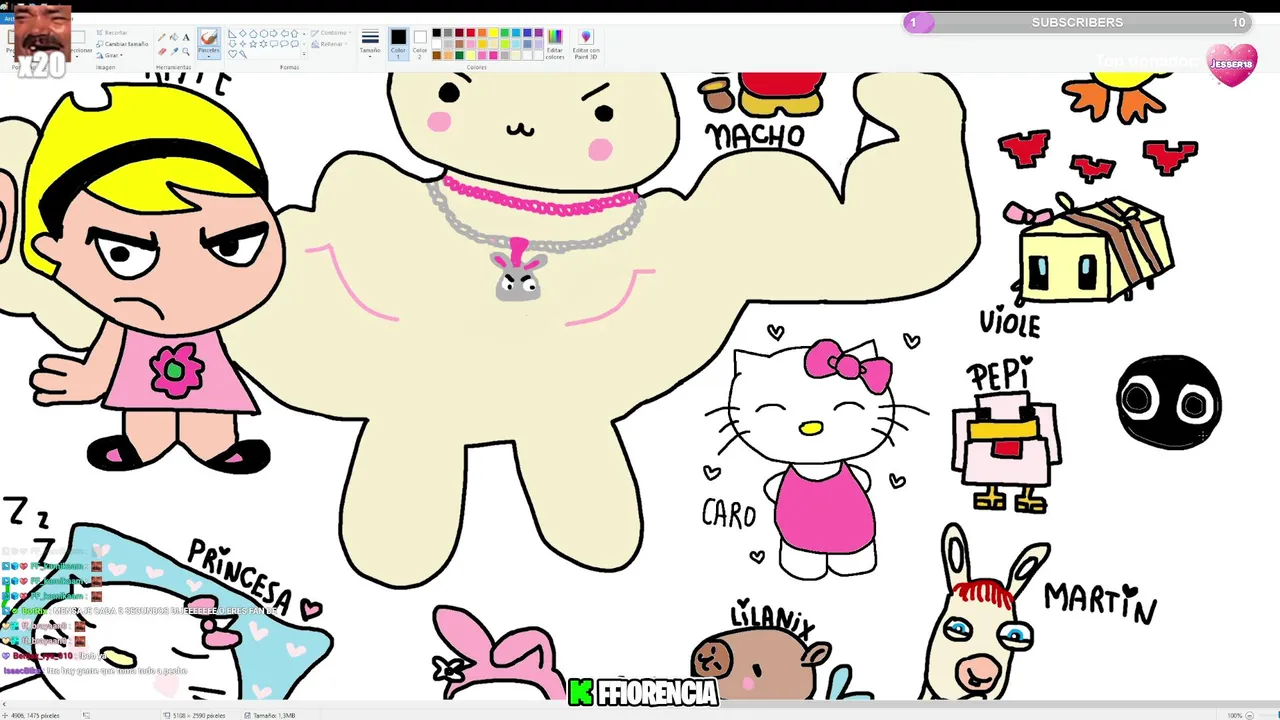
Task: Choose the oval callout shape
Action: (x=284, y=44)
